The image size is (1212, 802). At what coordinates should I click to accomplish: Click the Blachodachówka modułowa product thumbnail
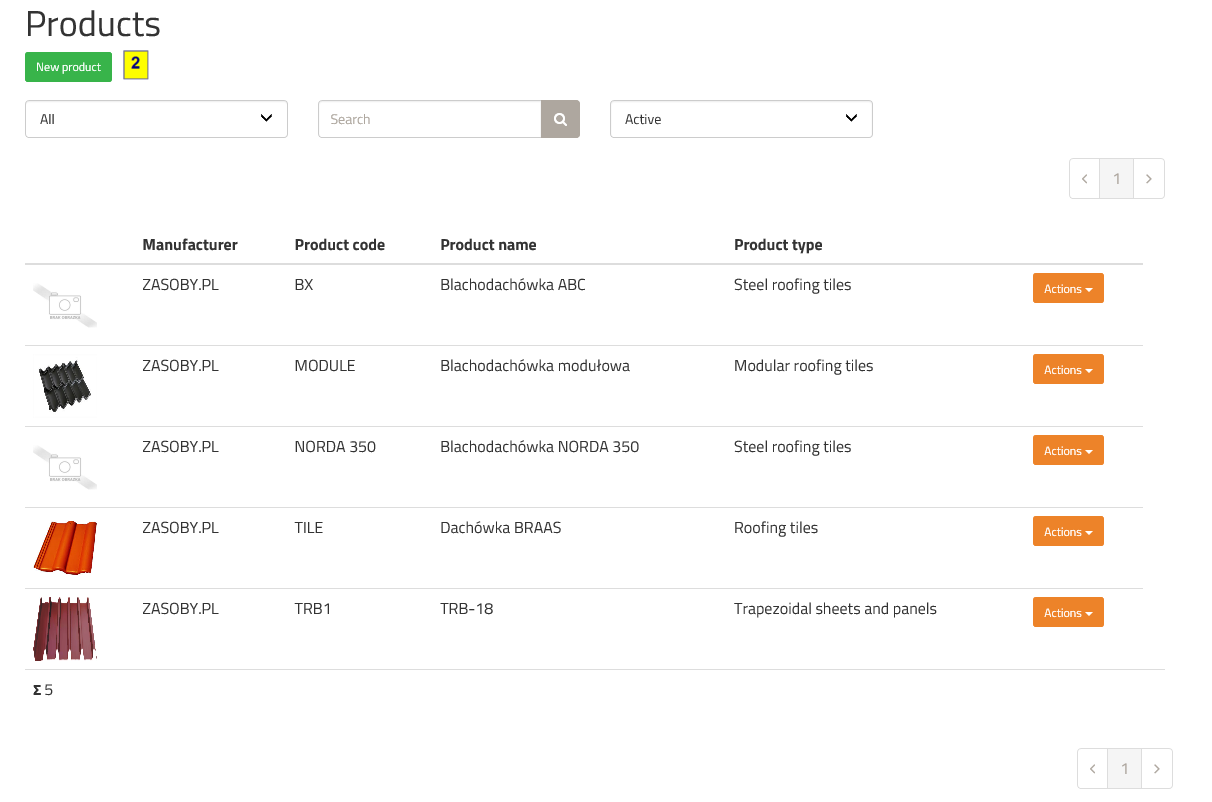65,385
